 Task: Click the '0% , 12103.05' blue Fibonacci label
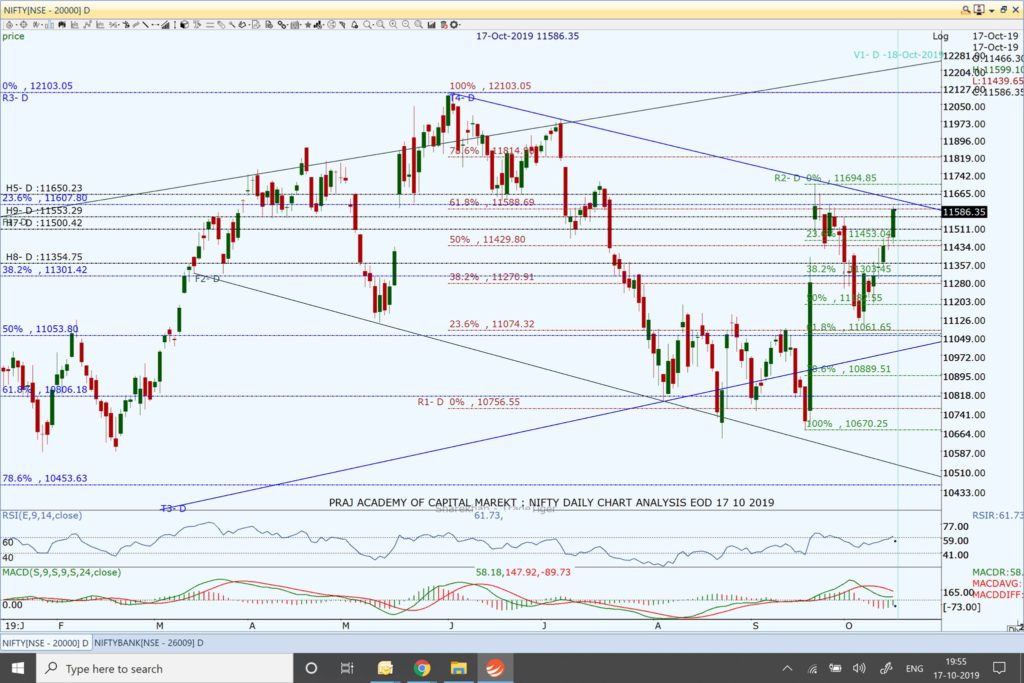point(37,86)
